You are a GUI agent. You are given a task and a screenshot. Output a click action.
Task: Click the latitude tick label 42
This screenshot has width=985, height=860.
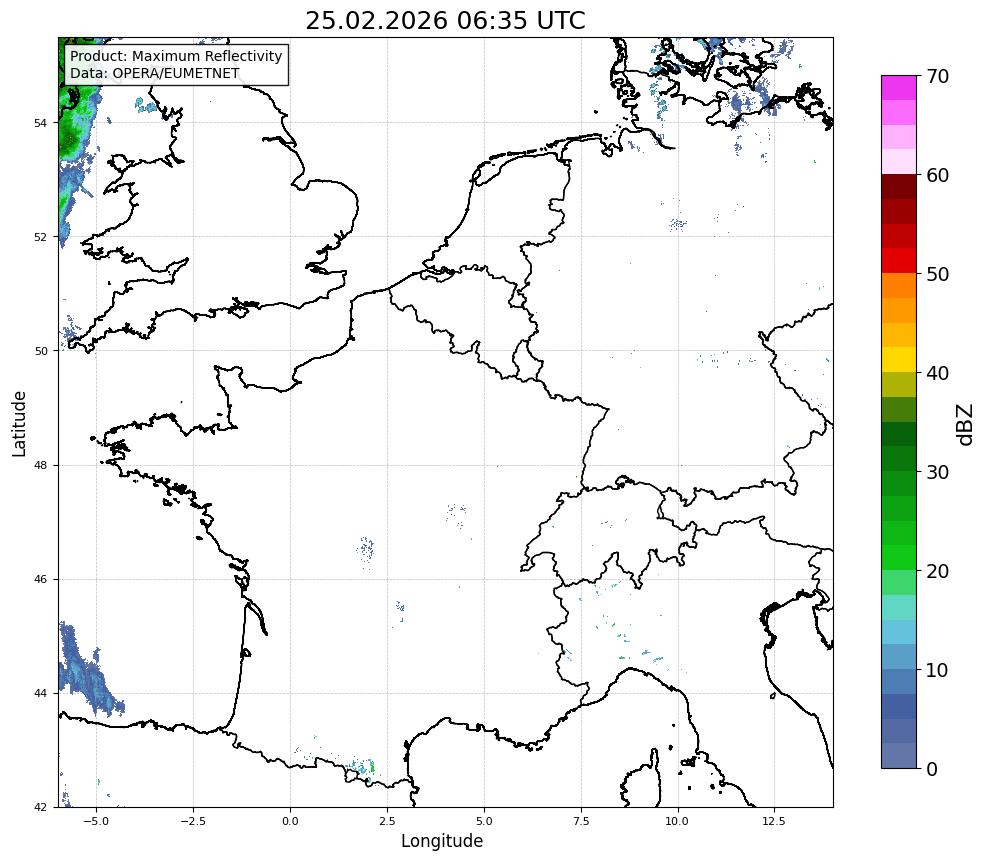(x=40, y=807)
